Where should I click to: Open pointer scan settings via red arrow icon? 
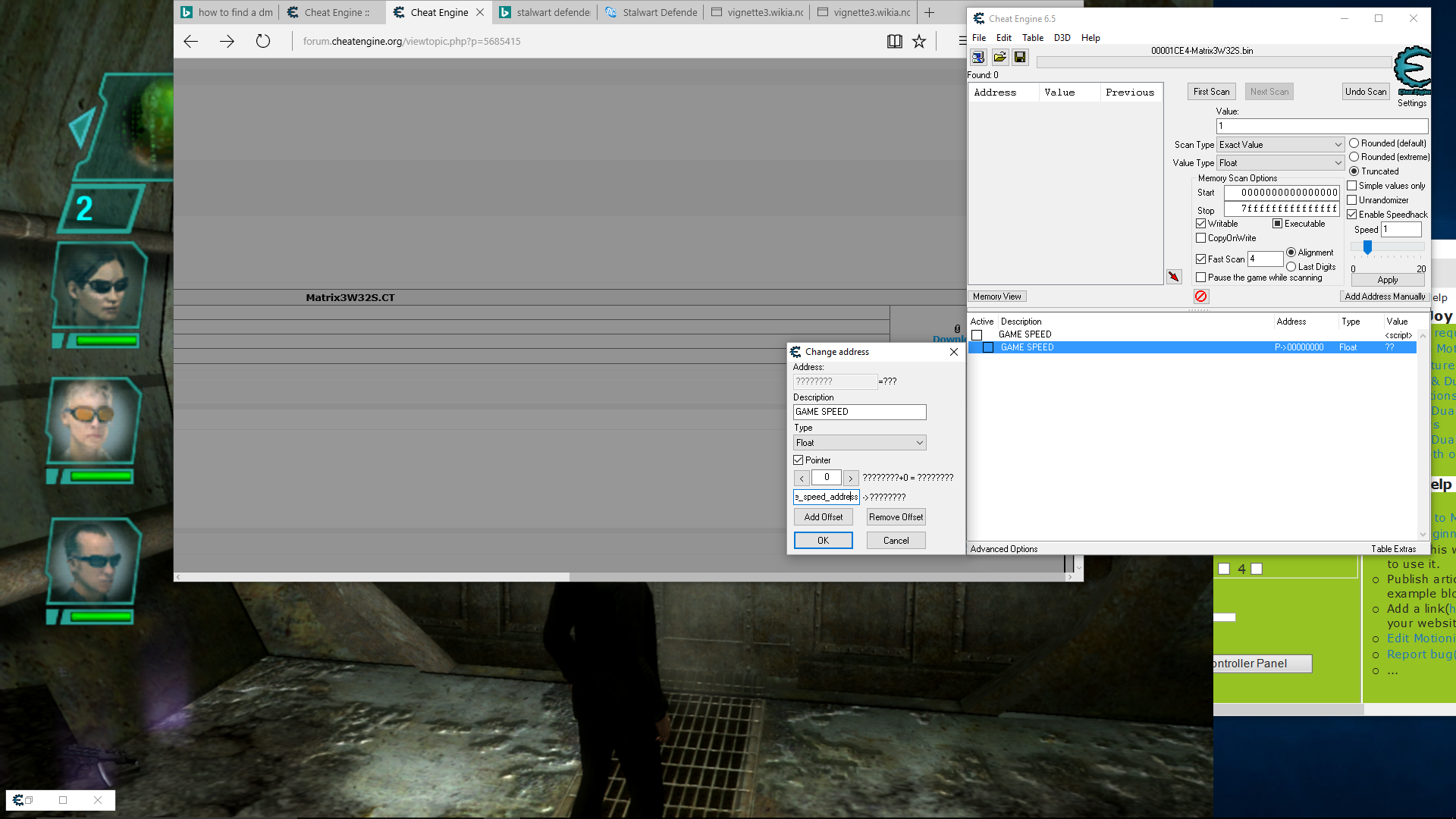(x=1174, y=277)
